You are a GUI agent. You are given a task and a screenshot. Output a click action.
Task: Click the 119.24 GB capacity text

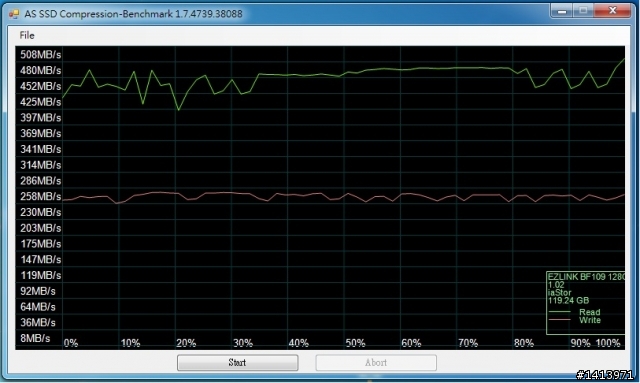click(x=569, y=301)
